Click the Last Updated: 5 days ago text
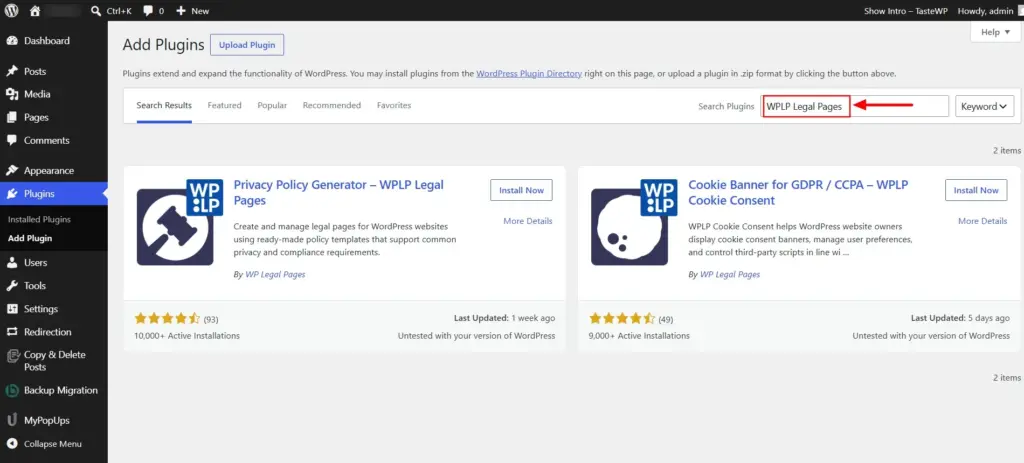This screenshot has width=1024, height=463. click(960, 318)
